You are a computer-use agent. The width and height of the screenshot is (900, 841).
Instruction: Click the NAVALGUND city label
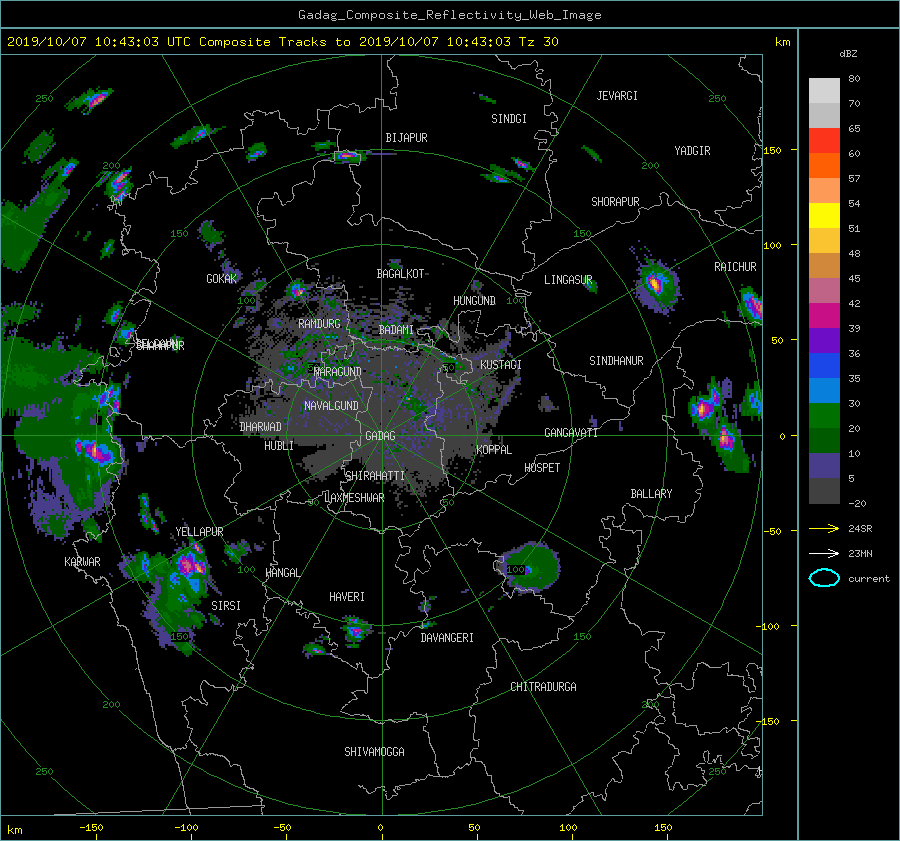click(x=331, y=406)
